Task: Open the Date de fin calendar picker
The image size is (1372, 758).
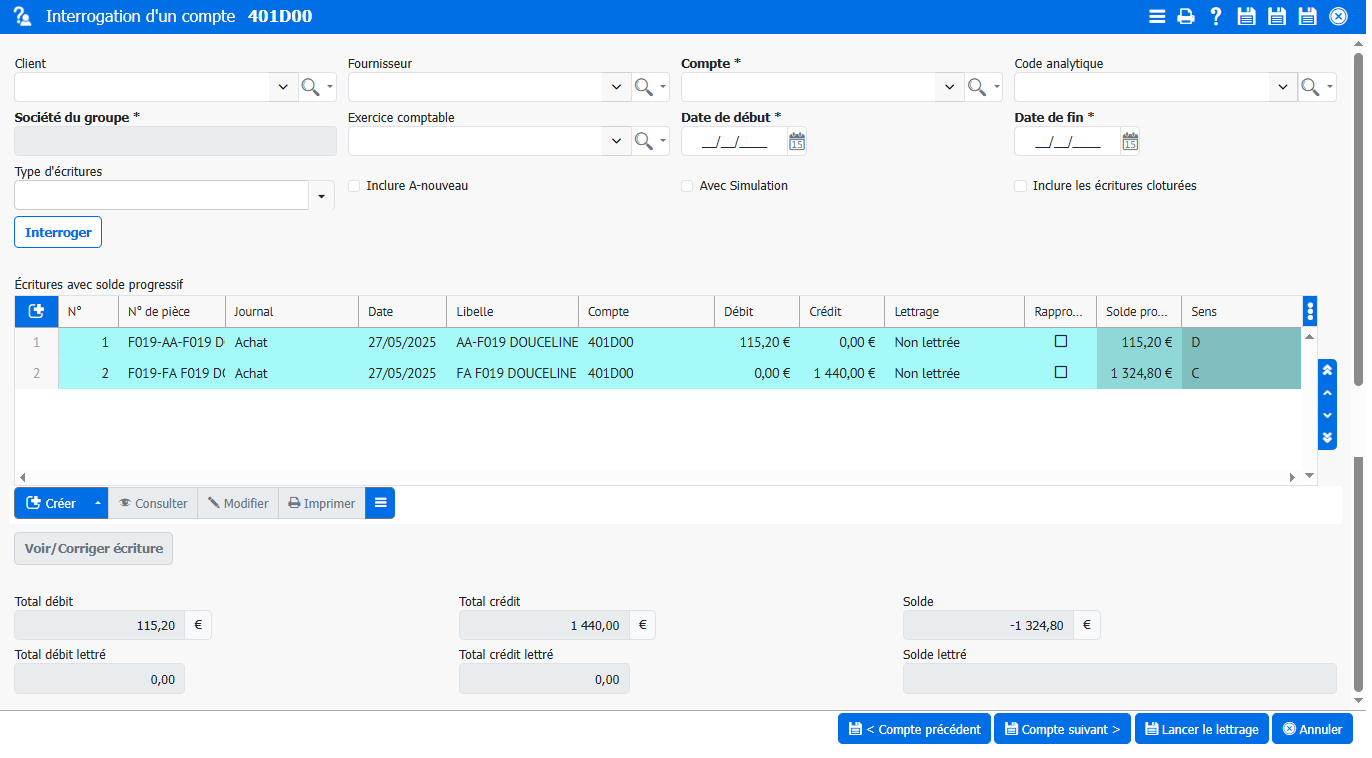Action: [x=1130, y=142]
